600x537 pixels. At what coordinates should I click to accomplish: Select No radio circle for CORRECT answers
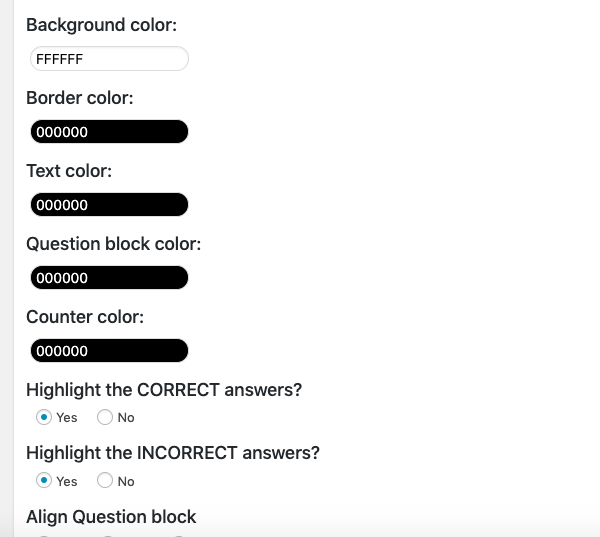click(104, 417)
